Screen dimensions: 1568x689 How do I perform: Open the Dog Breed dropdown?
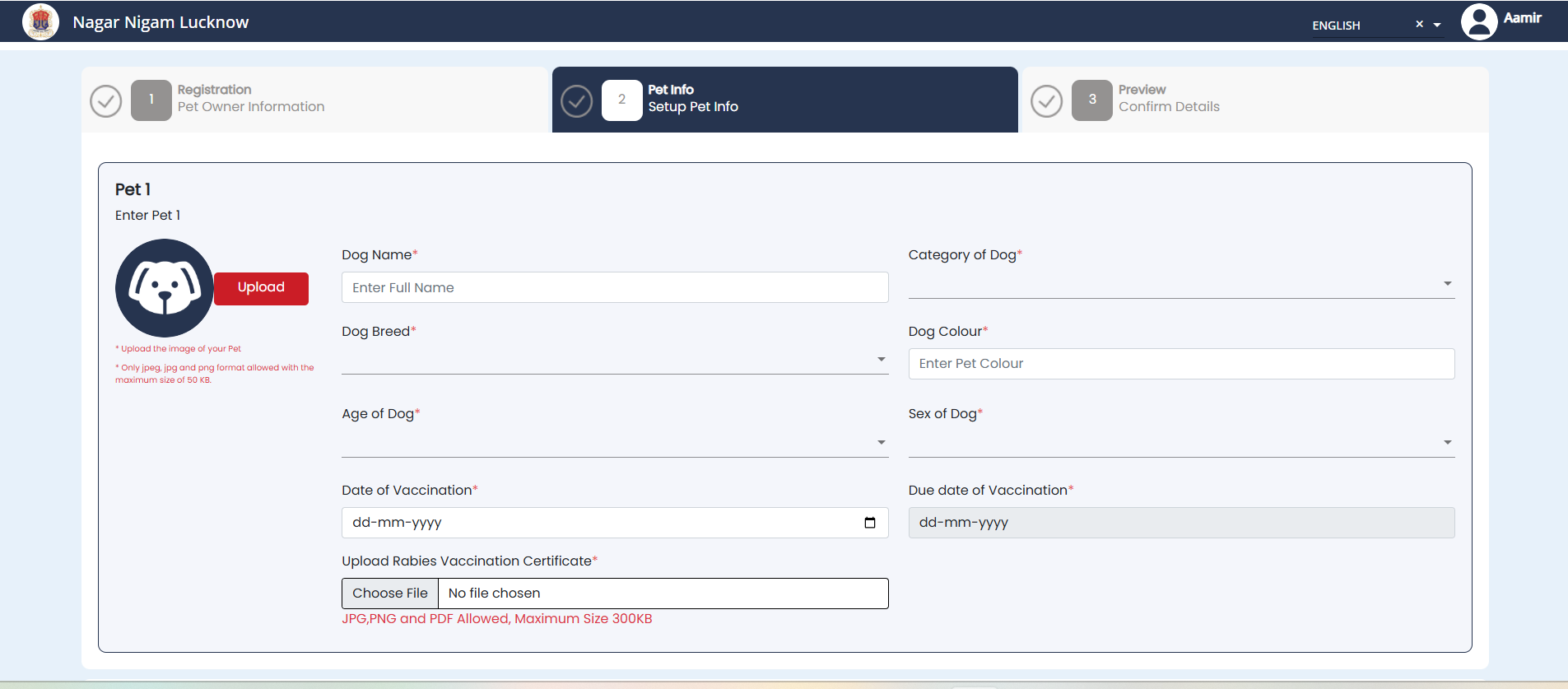614,360
